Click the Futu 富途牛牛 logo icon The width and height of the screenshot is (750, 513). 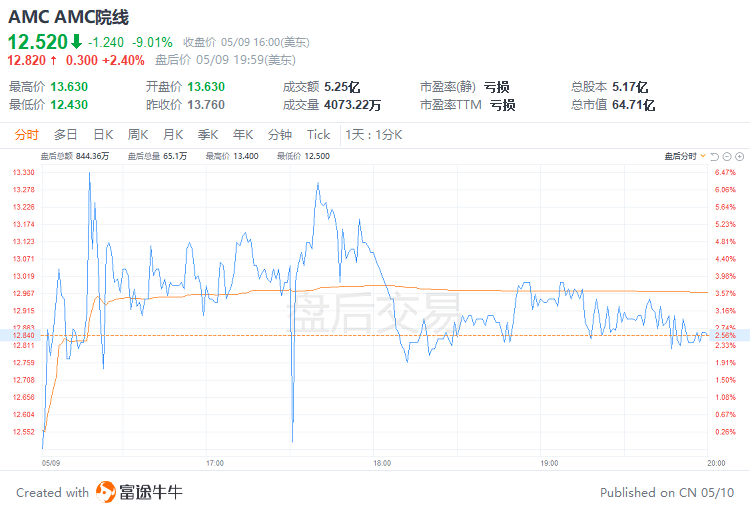pyautogui.click(x=106, y=492)
